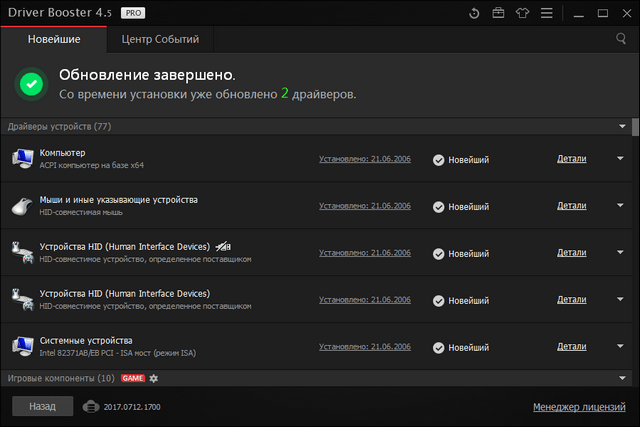Collapse the Драйверы устройств (77) section

click(x=621, y=127)
